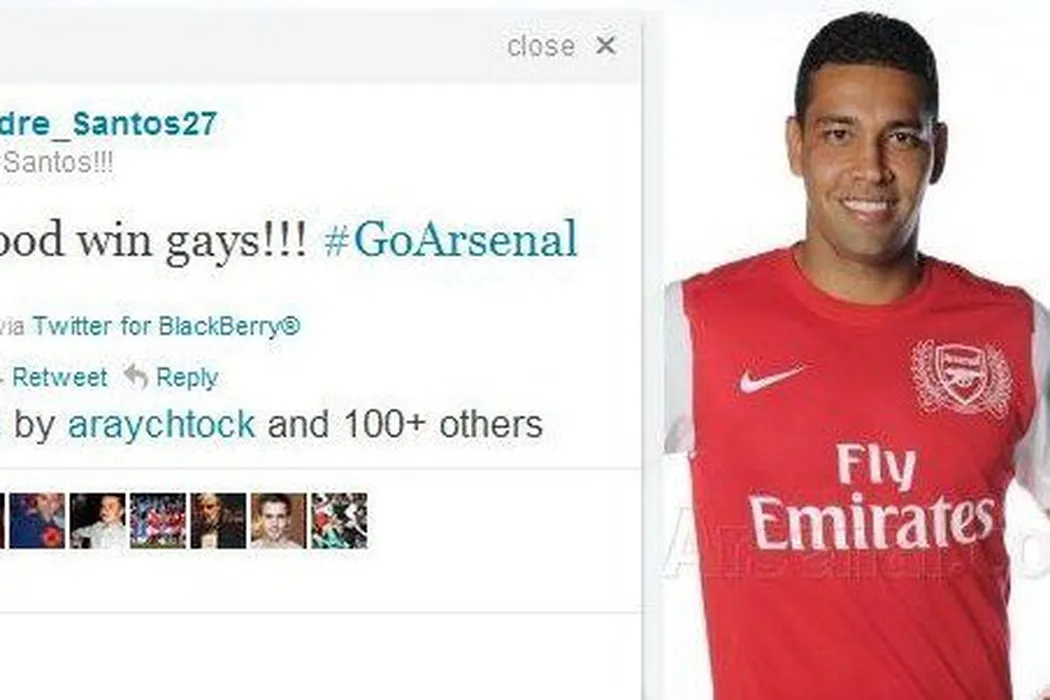Click the Nike swoosh logo on the shirt
Viewport: 1050px width, 700px height.
tap(772, 379)
